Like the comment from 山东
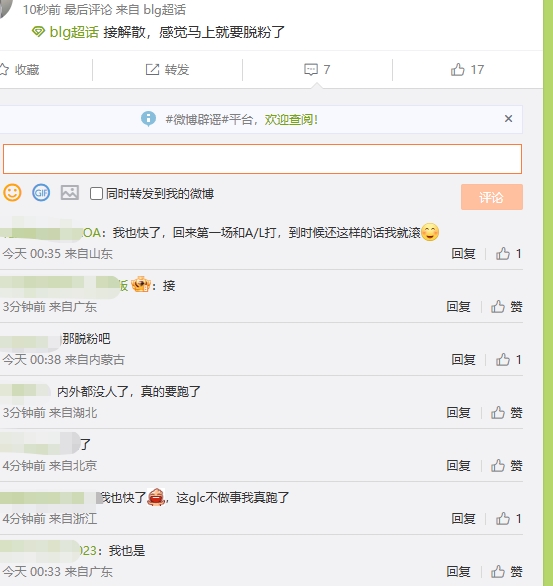The image size is (553, 586). (503, 254)
